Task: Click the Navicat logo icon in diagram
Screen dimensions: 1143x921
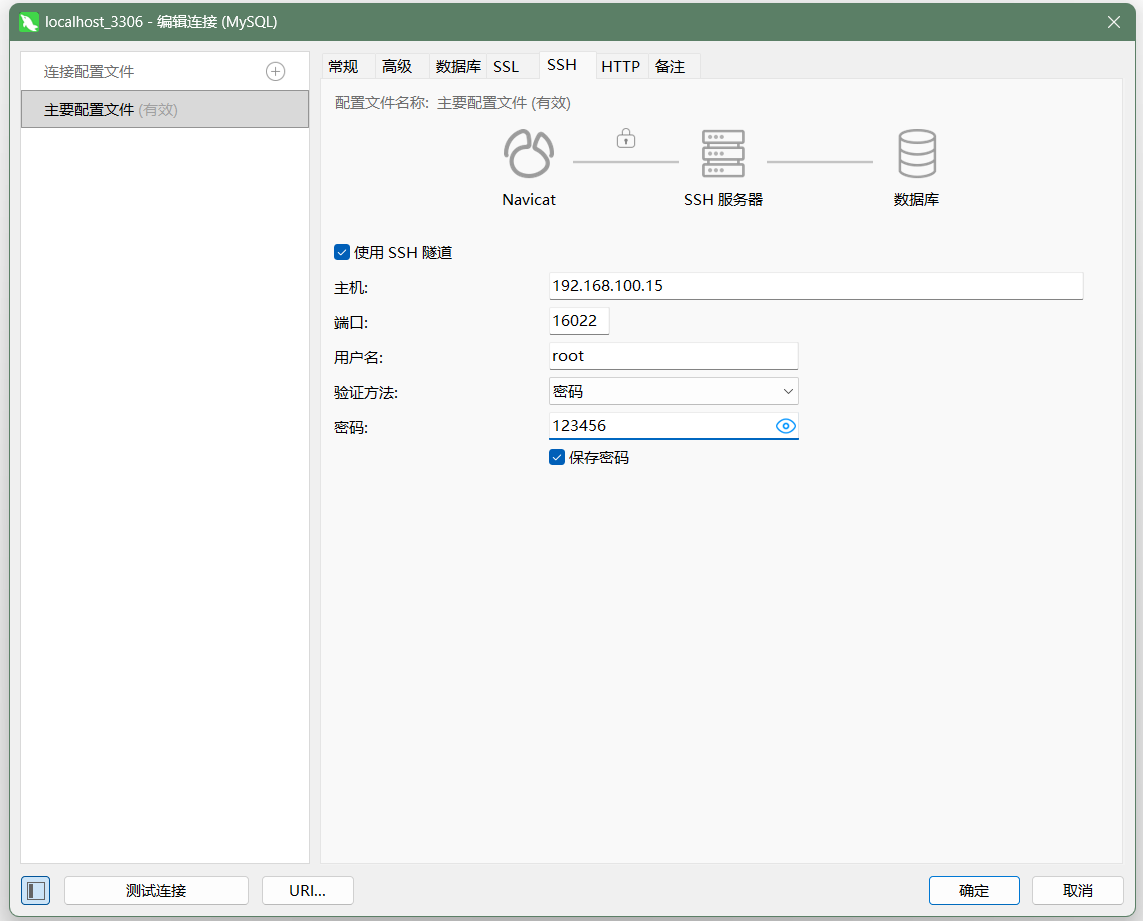Action: click(528, 153)
